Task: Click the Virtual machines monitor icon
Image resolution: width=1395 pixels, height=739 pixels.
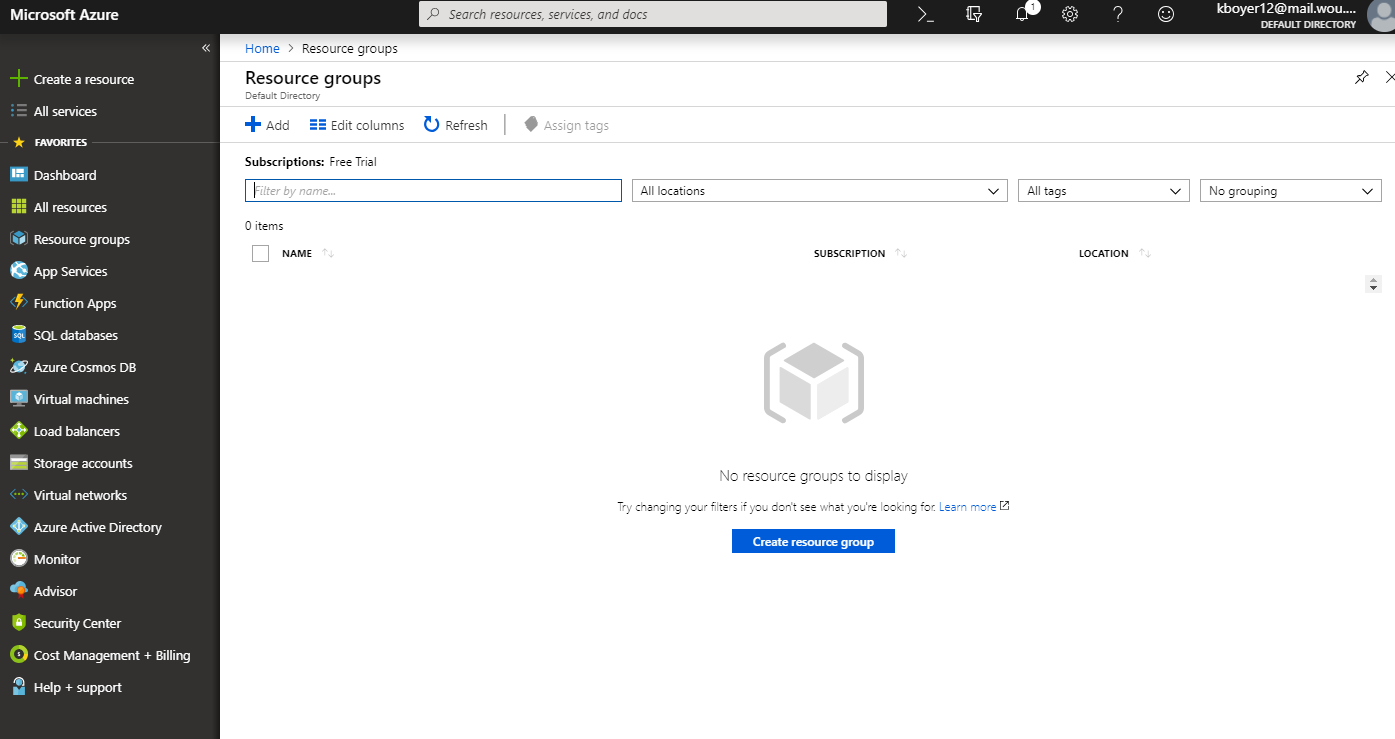Action: click(18, 399)
